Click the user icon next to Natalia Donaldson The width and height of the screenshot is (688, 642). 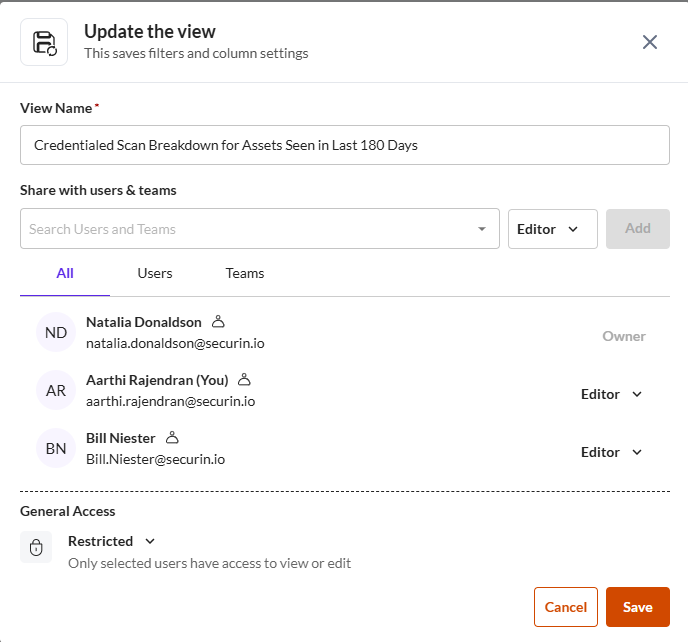coord(218,322)
